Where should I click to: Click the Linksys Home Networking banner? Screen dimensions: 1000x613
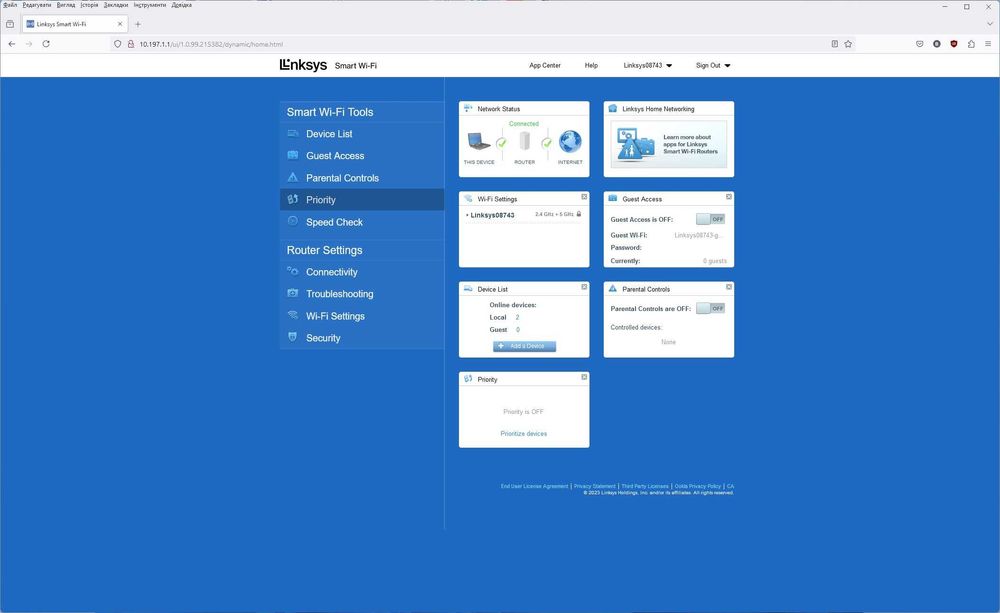pyautogui.click(x=669, y=145)
